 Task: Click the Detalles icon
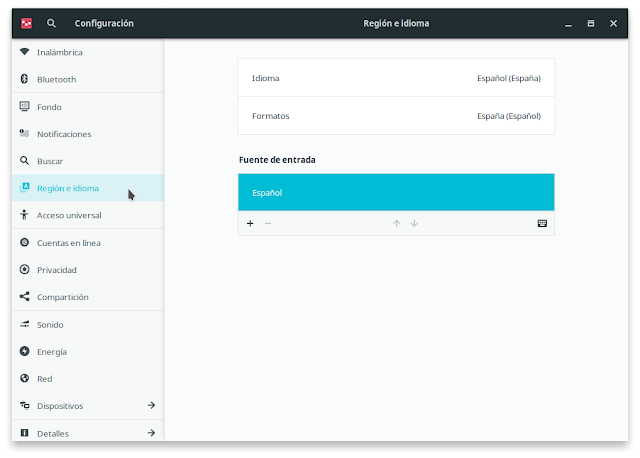point(24,433)
